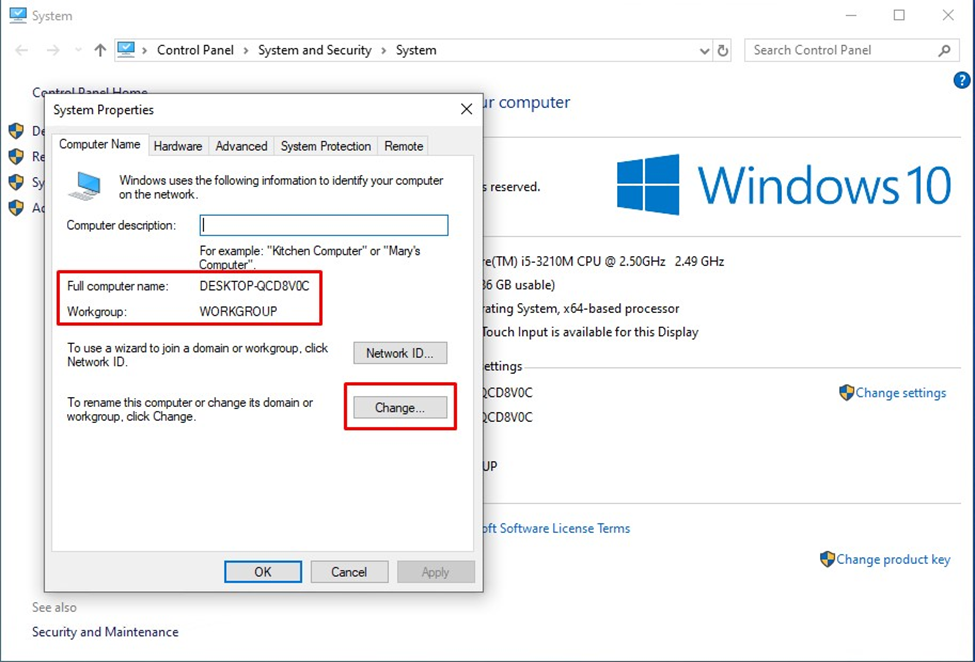Expand the address bar history dropdown

704,50
